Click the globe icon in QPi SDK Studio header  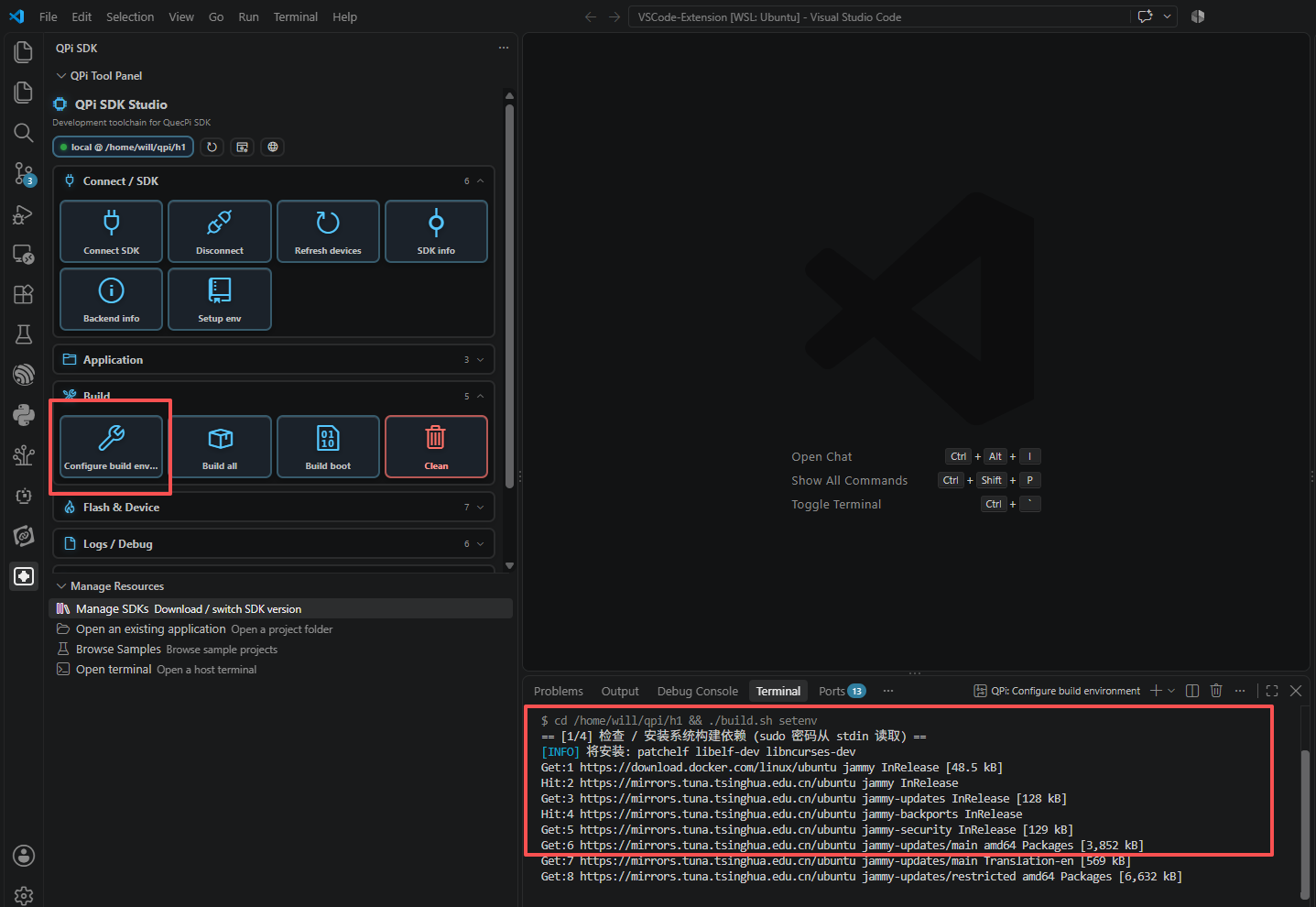272,147
